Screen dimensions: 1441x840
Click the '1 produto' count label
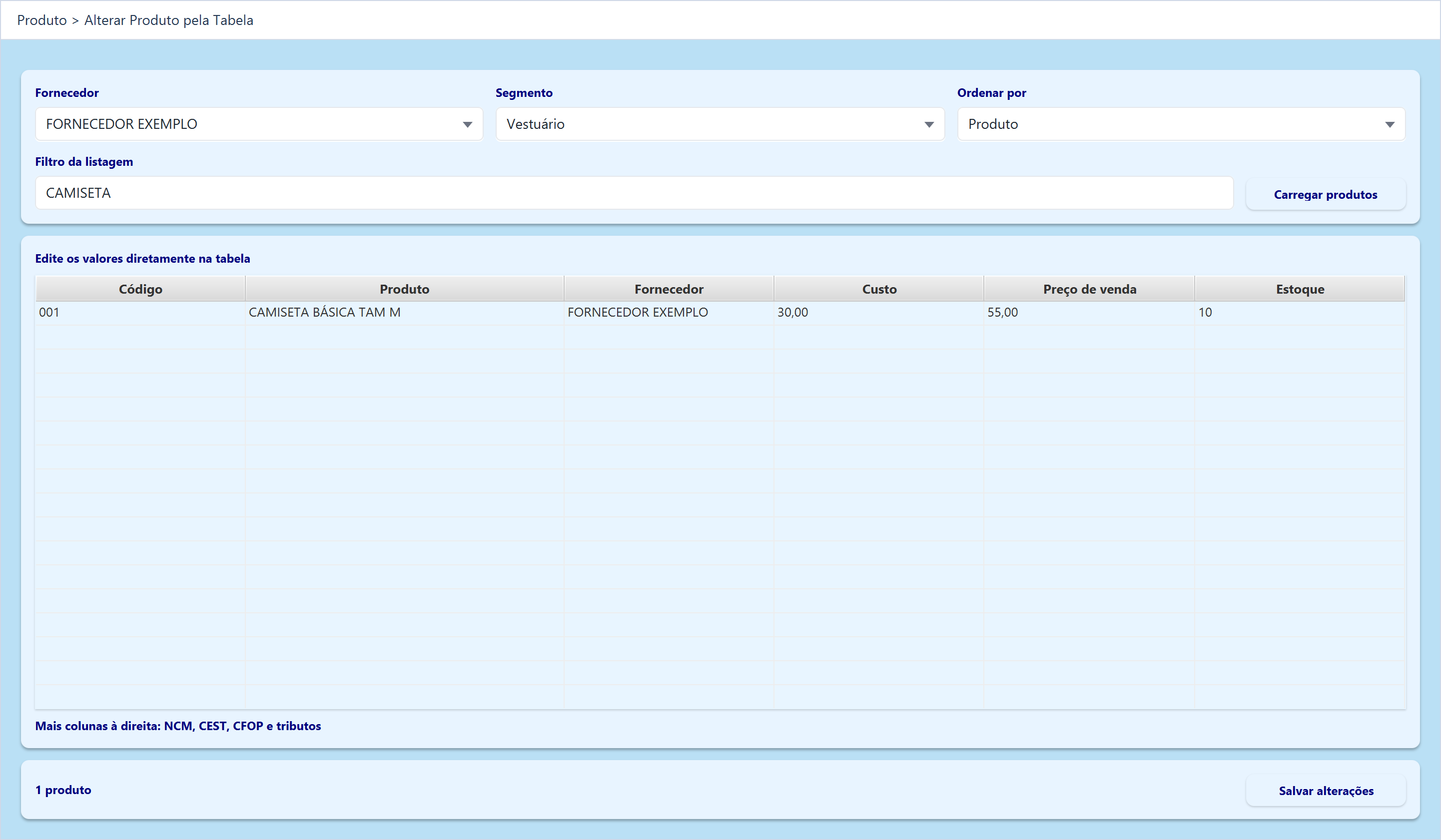click(x=63, y=790)
